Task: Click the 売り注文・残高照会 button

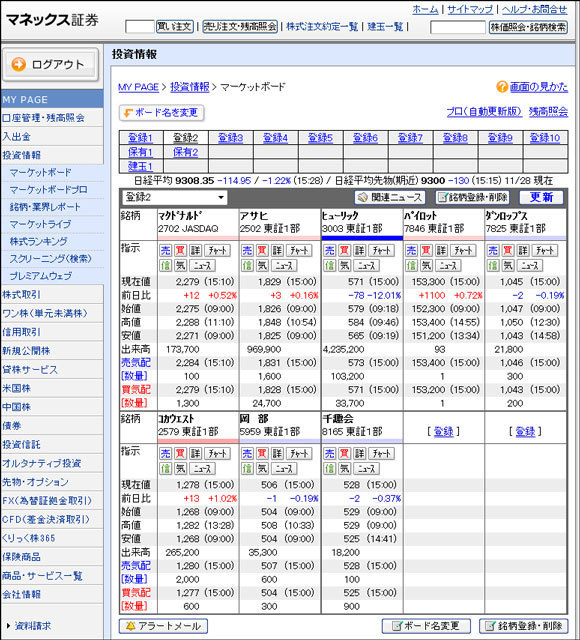Action: tap(240, 27)
